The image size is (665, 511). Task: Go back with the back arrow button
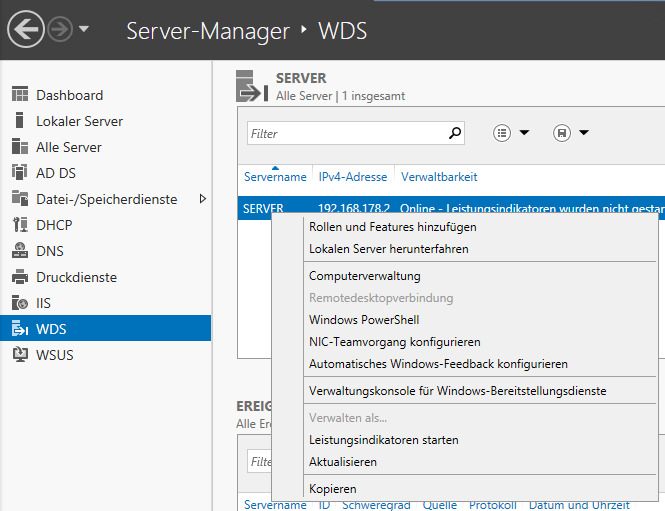pyautogui.click(x=25, y=29)
